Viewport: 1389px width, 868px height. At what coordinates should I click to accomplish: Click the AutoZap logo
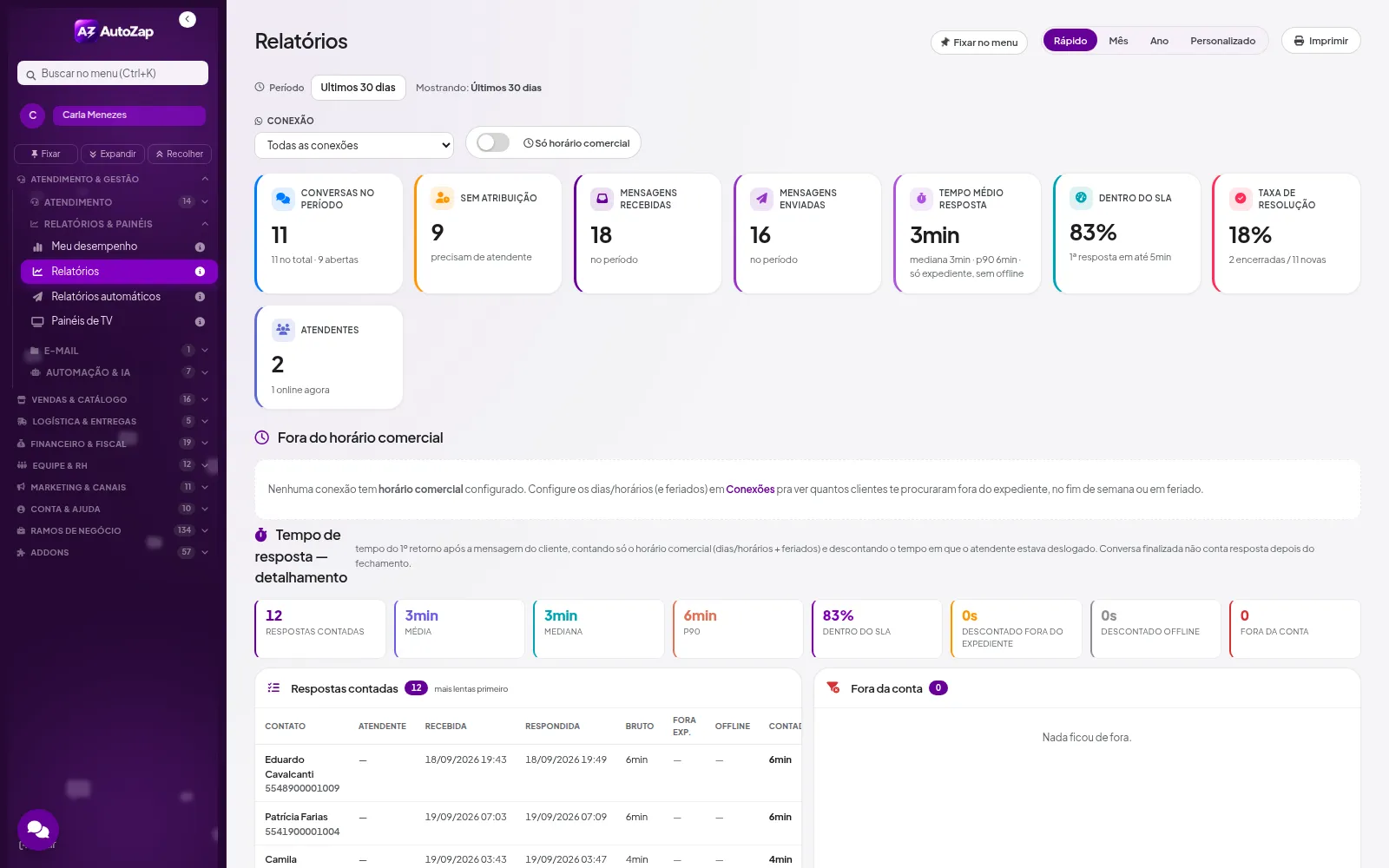[x=114, y=31]
